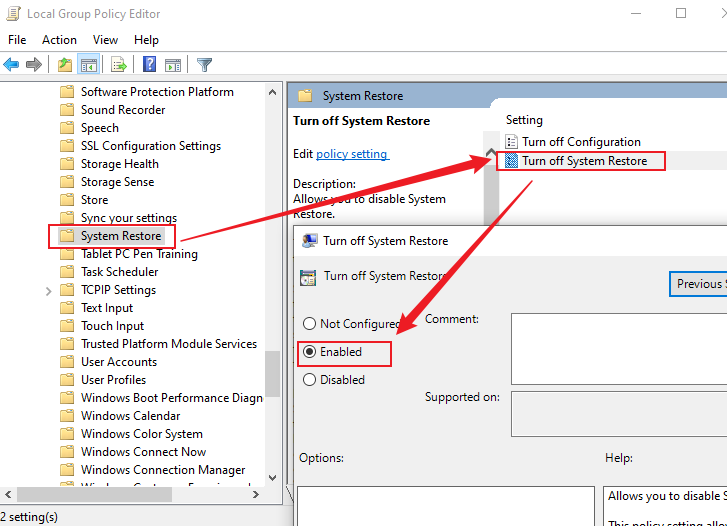
Task: Click the Export List toolbar icon
Action: coord(119,65)
